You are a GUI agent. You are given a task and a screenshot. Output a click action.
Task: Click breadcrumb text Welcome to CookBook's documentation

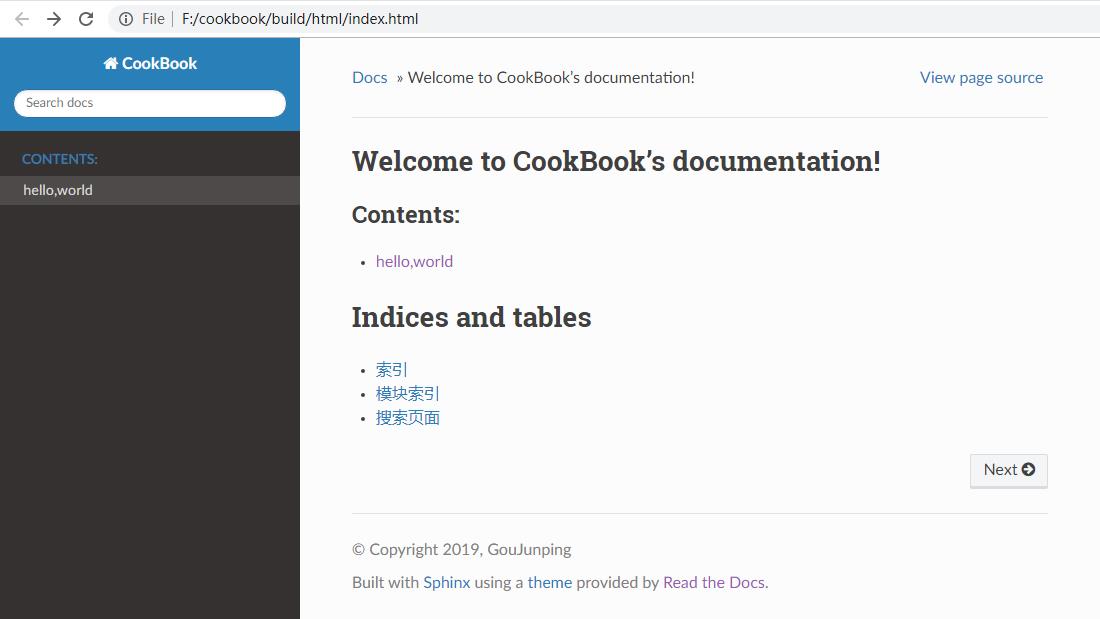pos(551,78)
